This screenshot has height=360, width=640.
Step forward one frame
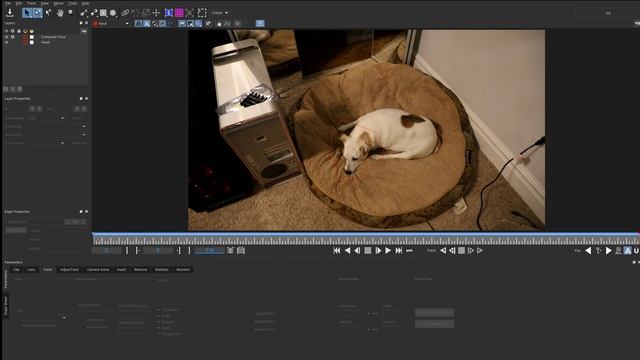point(378,251)
